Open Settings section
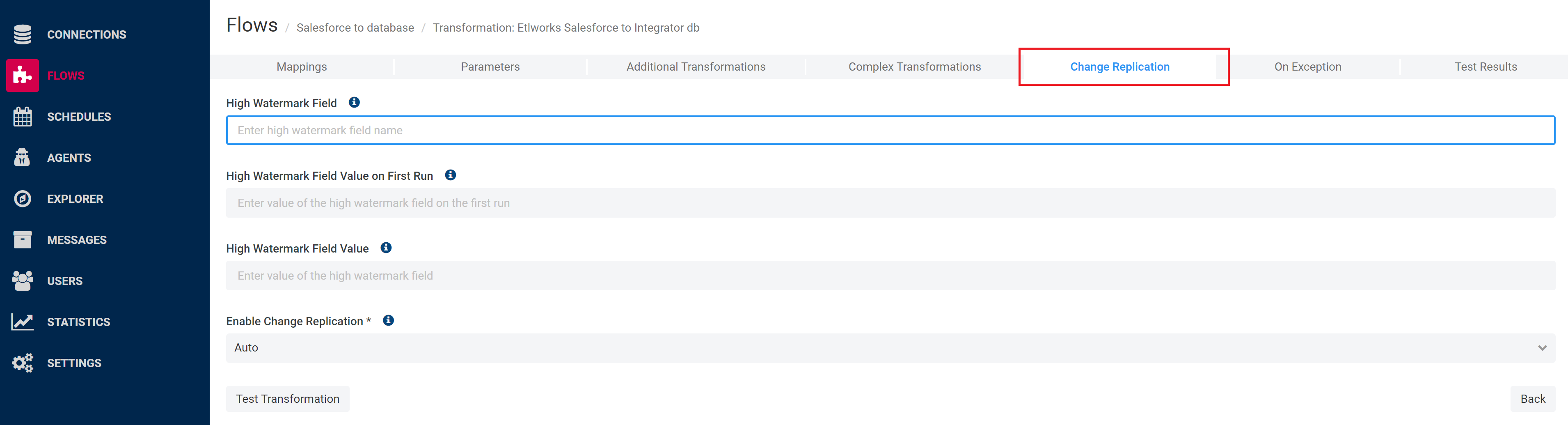Screen dimensions: 1568x425 [x=74, y=363]
